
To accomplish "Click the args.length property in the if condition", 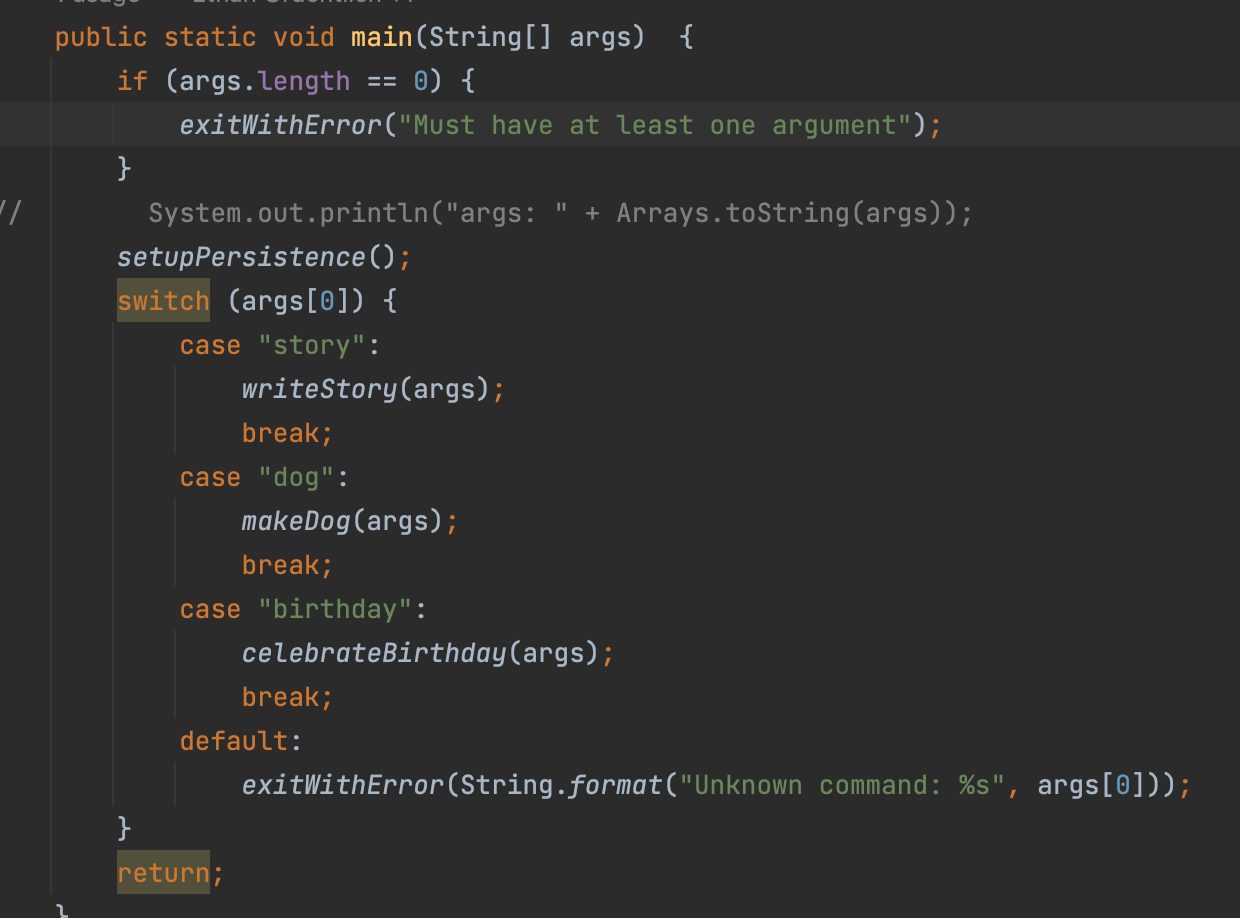I will pyautogui.click(x=303, y=81).
